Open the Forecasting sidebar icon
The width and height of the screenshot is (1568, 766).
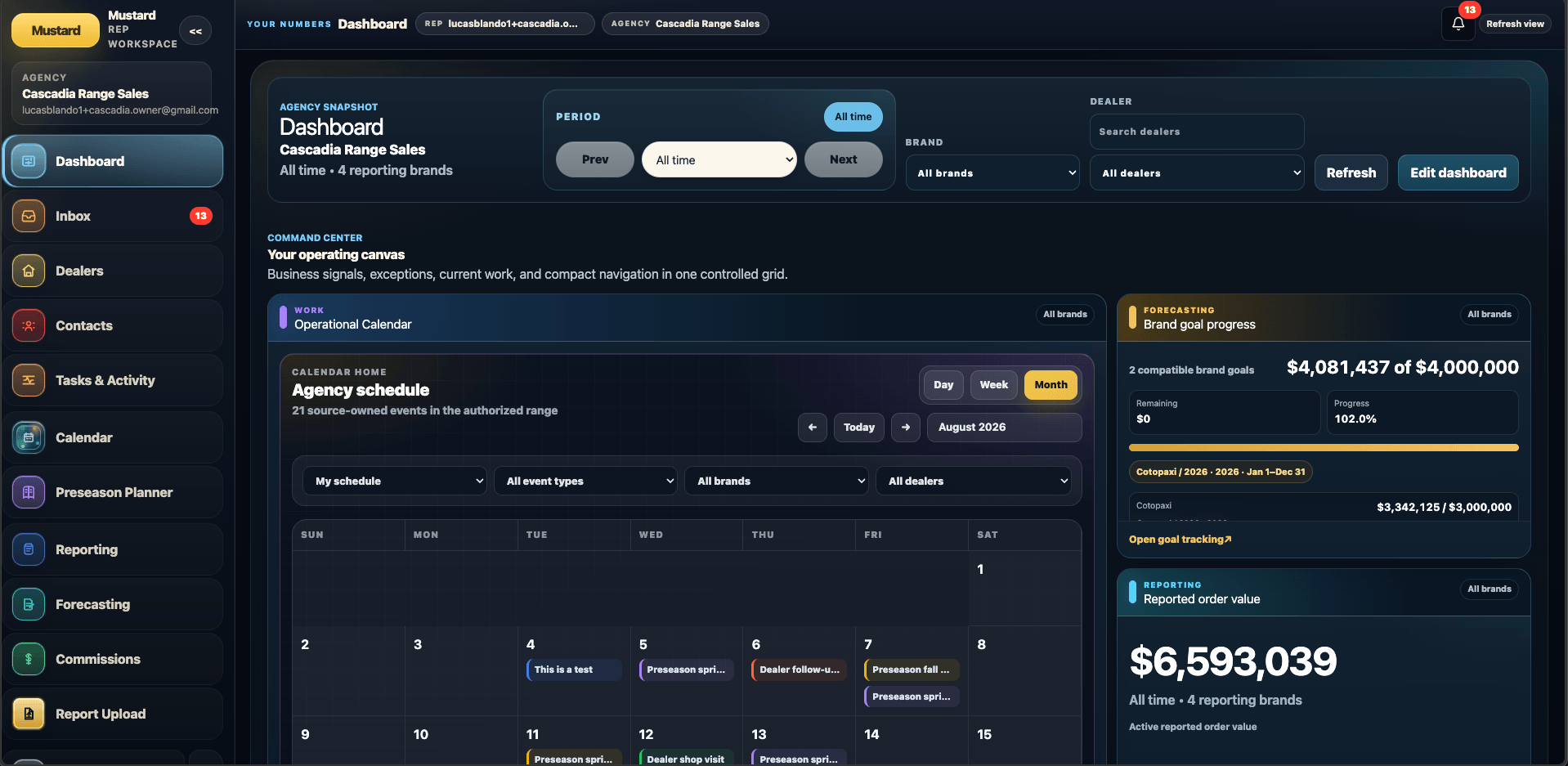[29, 604]
